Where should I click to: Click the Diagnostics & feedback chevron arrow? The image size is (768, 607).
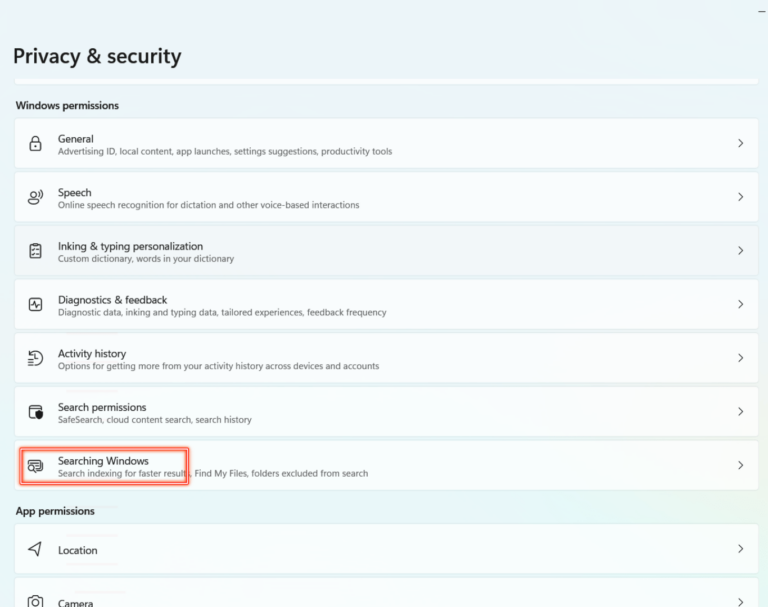point(740,305)
